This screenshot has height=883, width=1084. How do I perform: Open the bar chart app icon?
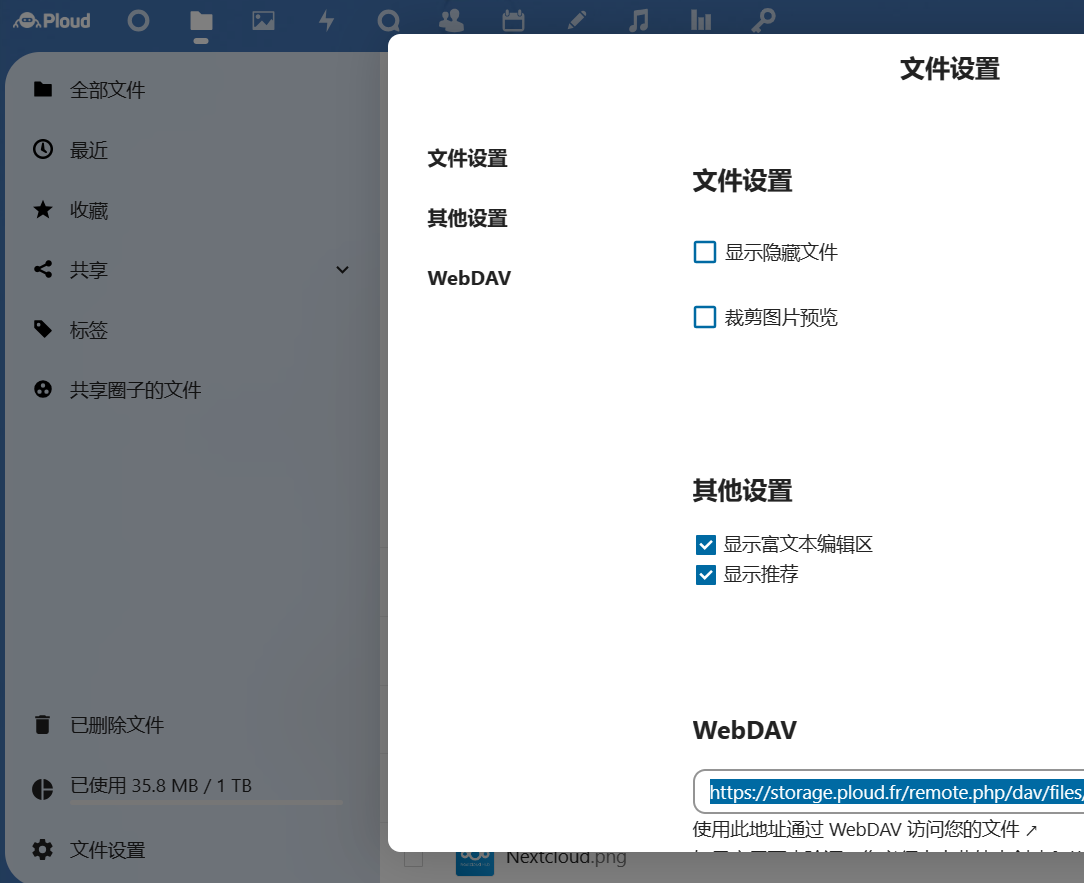701,21
